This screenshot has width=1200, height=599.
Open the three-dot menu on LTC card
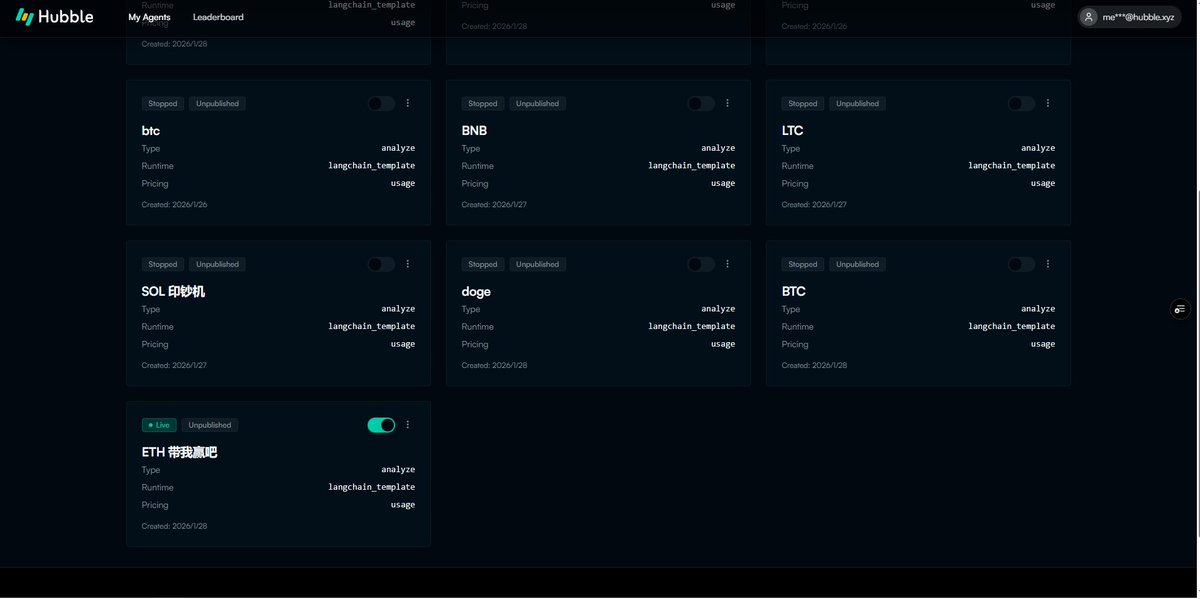[1047, 103]
